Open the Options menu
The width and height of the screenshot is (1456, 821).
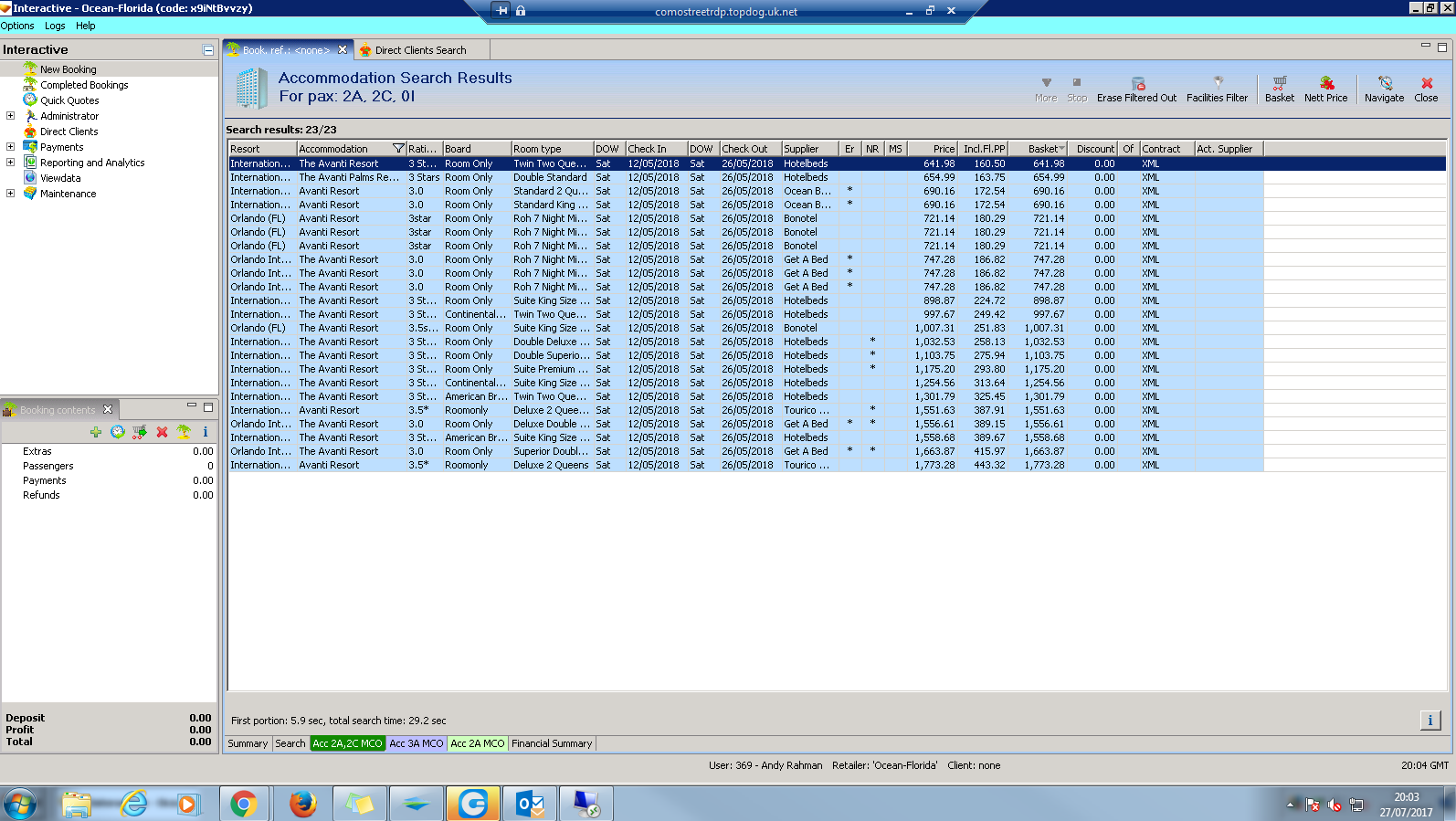point(17,26)
